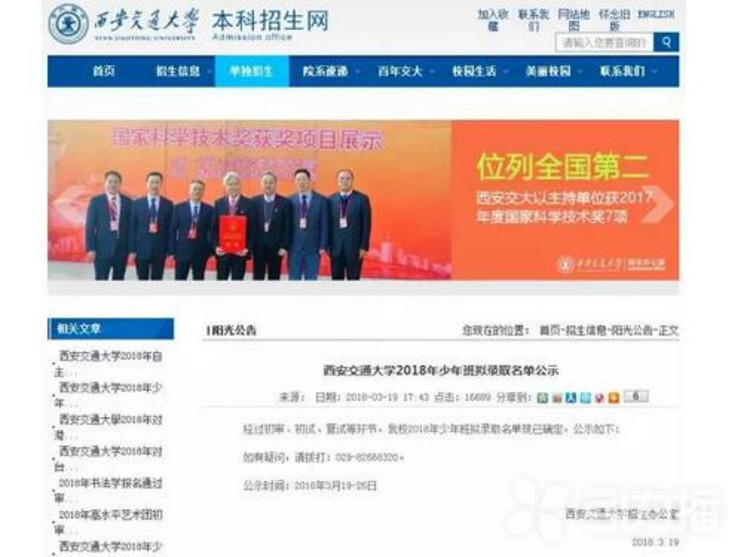The height and width of the screenshot is (557, 750).
Task: Expand the 招生信息 navigation dropdown
Action: pyautogui.click(x=210, y=72)
